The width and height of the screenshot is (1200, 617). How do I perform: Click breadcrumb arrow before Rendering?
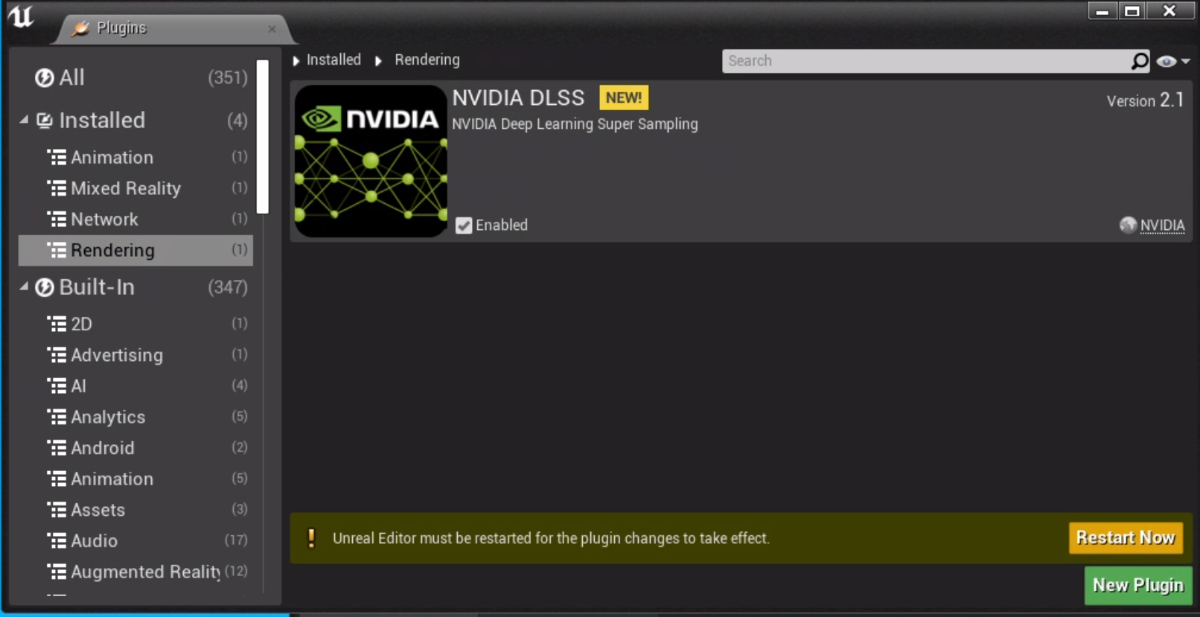click(x=379, y=61)
